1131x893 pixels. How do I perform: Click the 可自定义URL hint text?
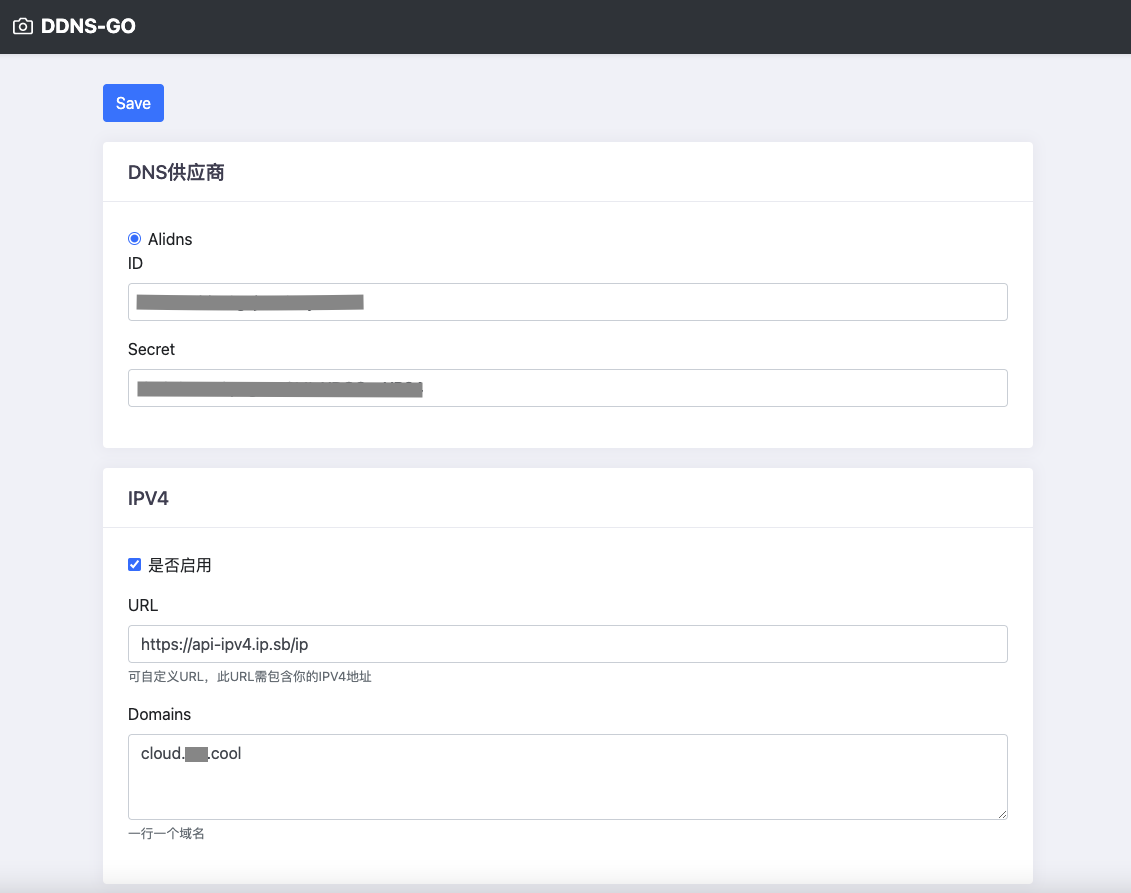pos(250,677)
